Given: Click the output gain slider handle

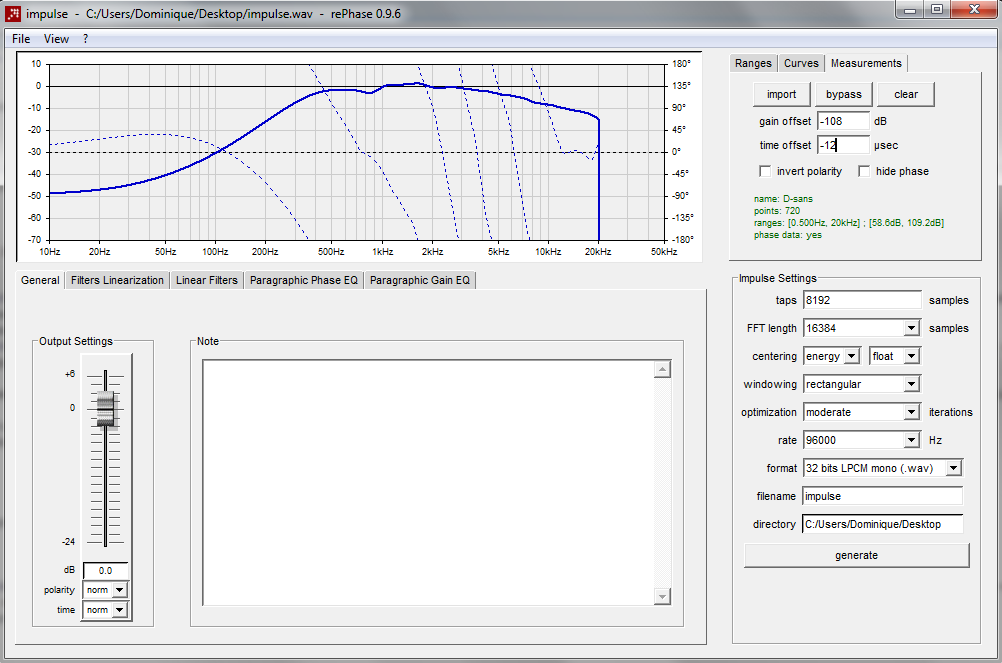Looking at the screenshot, I should point(106,409).
